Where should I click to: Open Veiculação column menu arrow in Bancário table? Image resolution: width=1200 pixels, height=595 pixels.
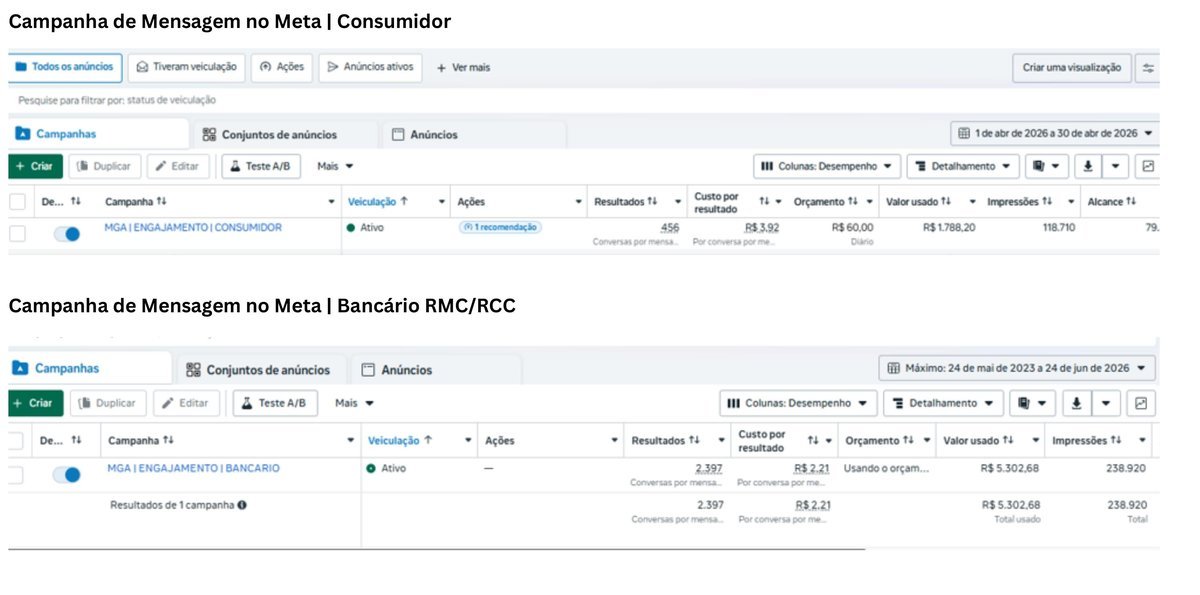(469, 440)
